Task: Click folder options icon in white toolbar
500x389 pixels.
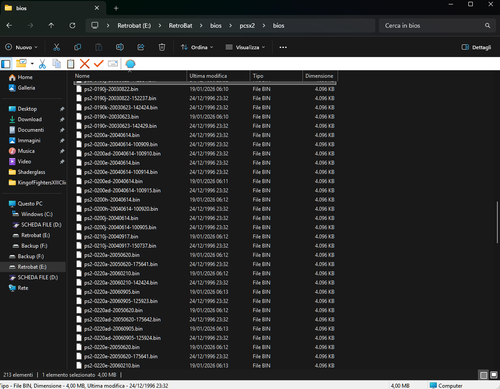Action: (21, 63)
